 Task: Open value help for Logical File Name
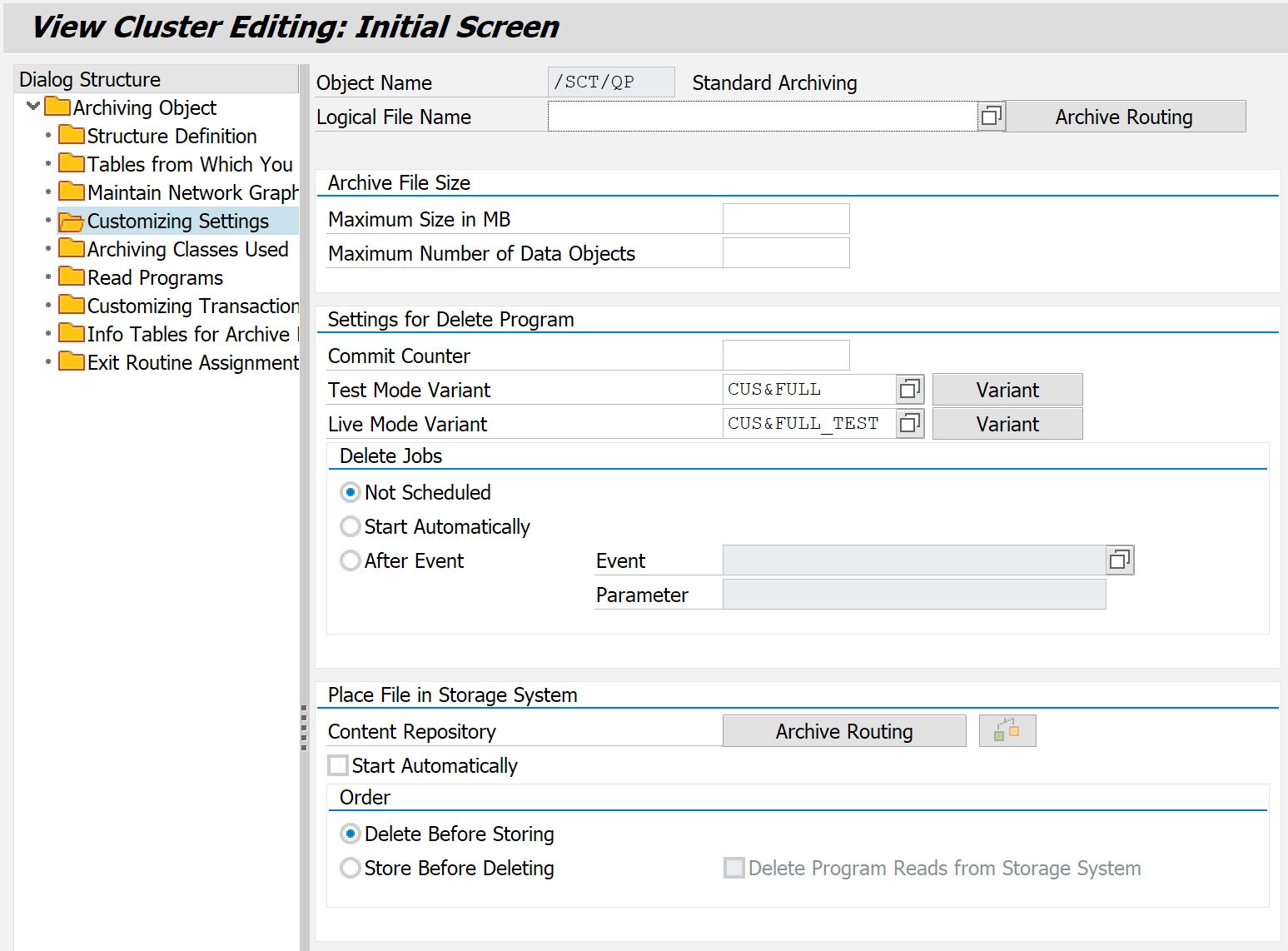991,117
